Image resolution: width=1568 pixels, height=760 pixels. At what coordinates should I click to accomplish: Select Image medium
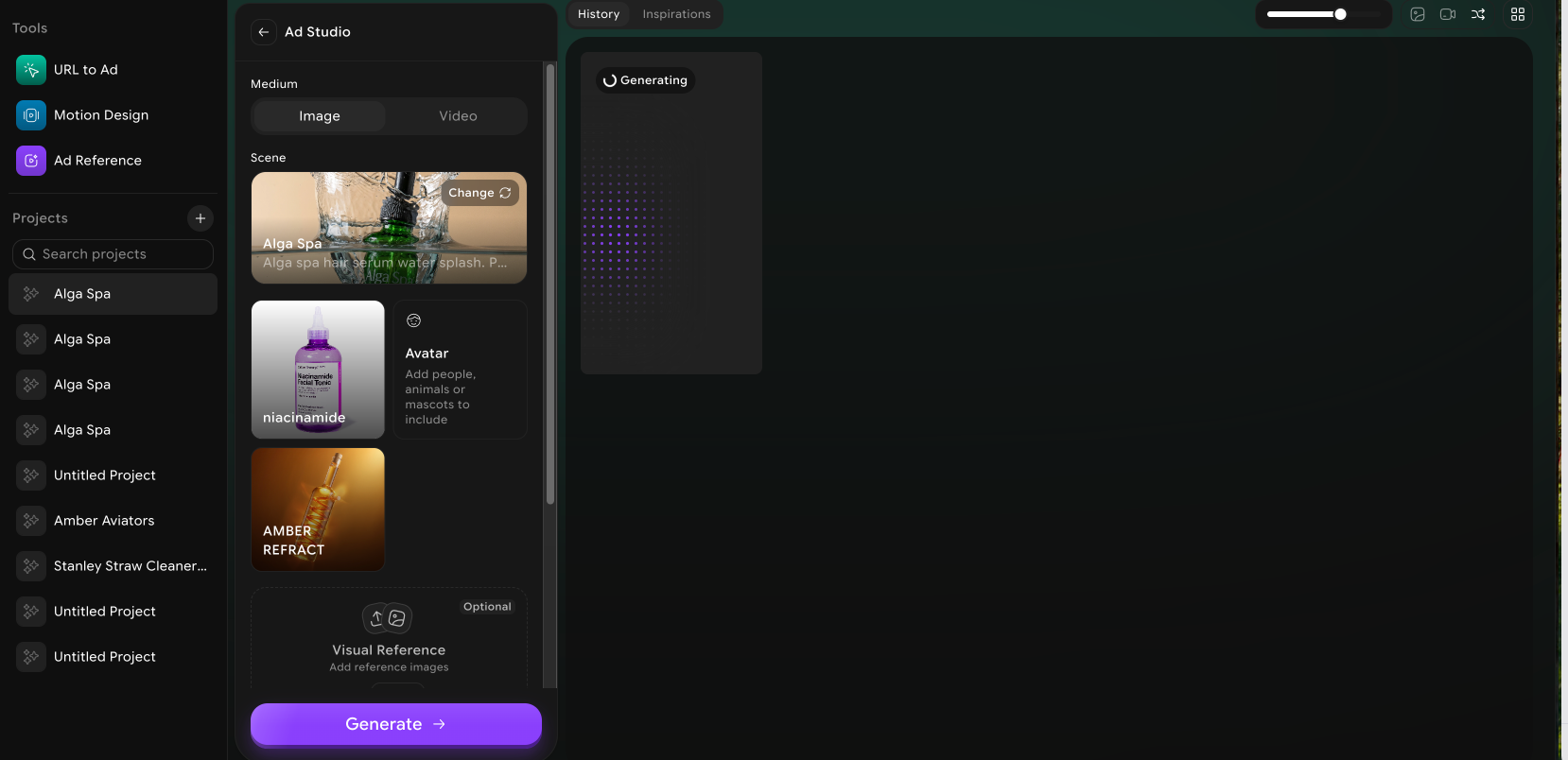(320, 116)
